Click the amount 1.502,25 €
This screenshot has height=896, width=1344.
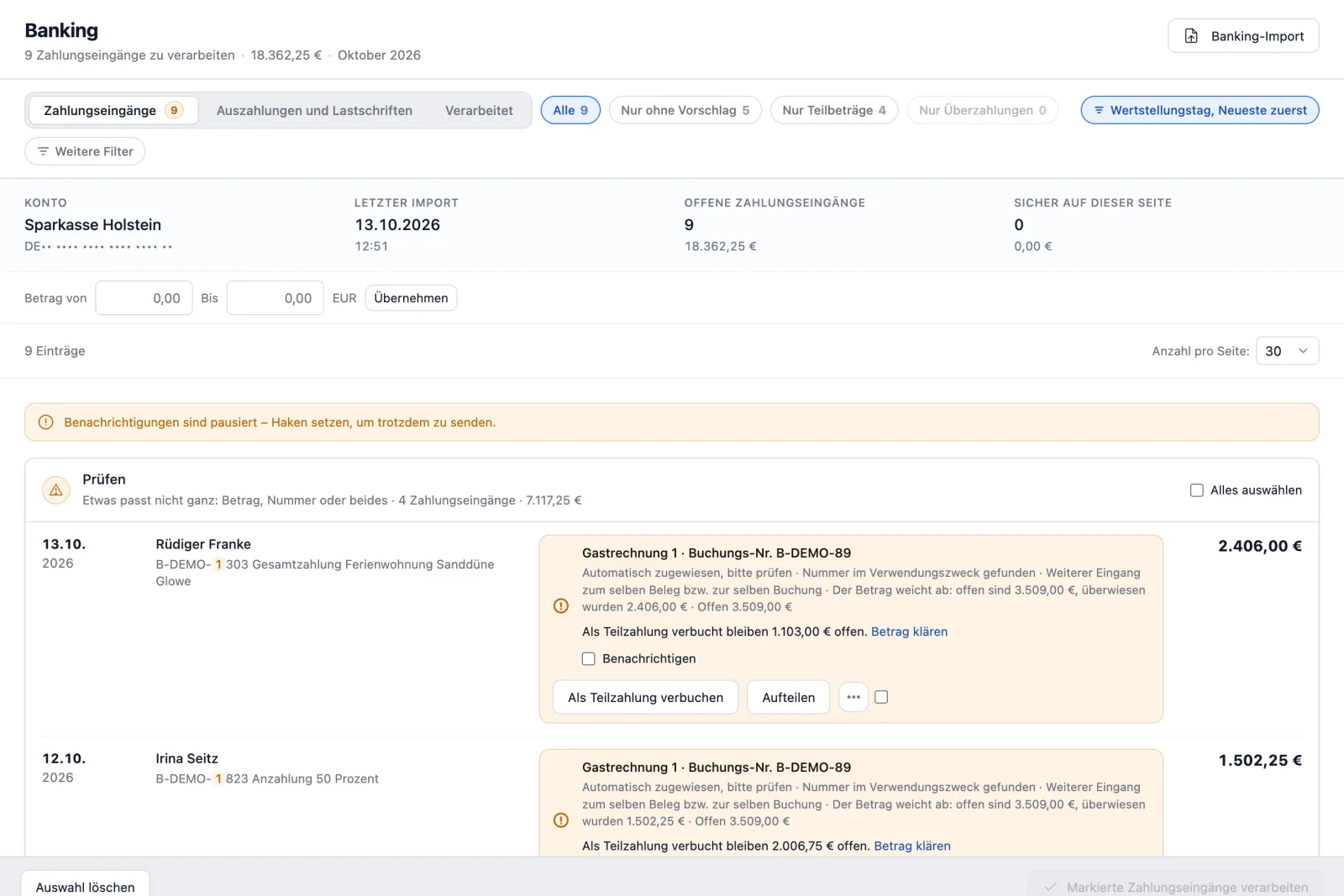click(x=1260, y=760)
